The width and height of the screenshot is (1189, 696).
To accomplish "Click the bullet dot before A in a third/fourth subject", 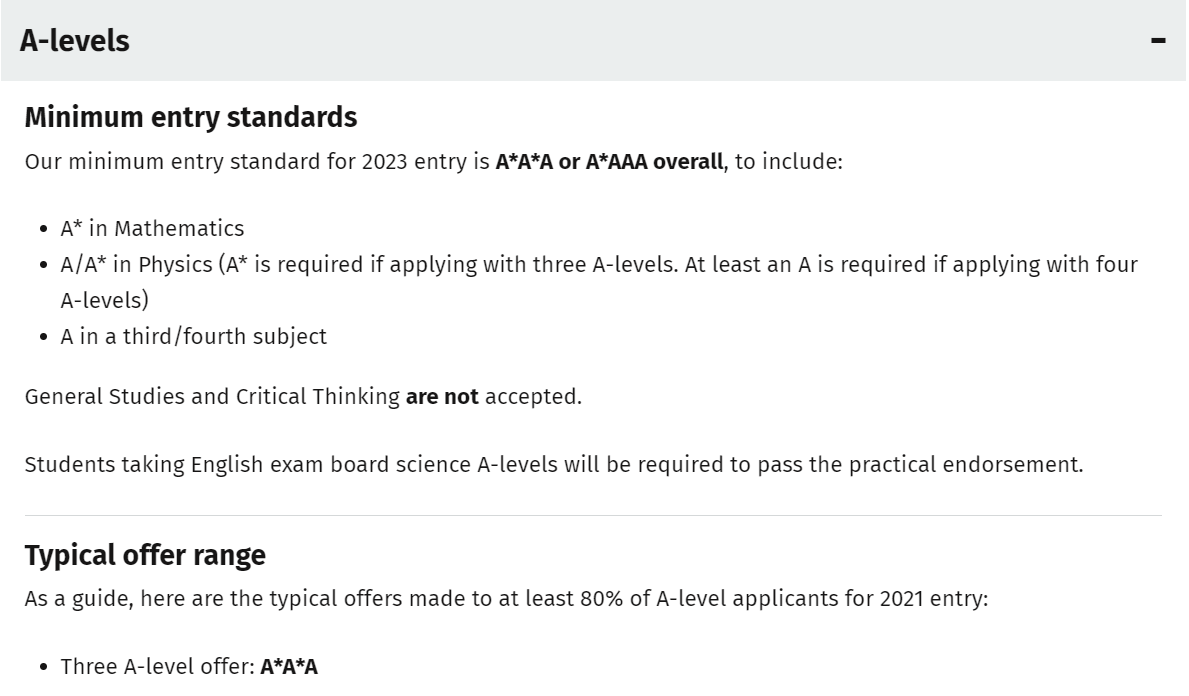I will (44, 337).
